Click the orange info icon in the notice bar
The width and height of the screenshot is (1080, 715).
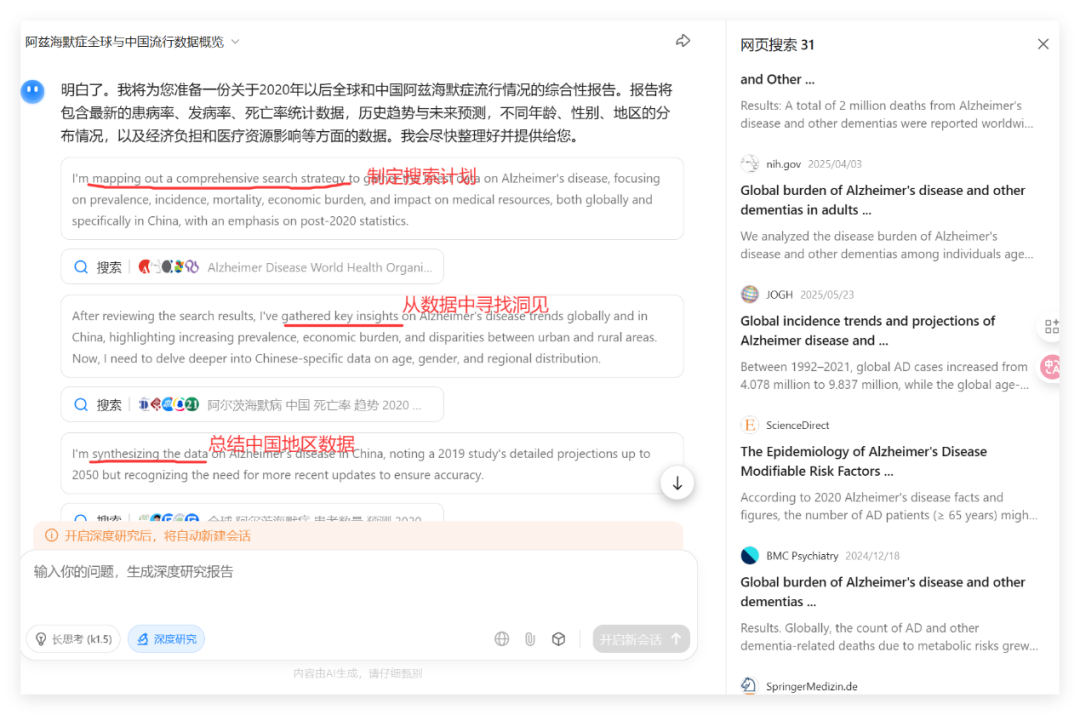[52, 535]
